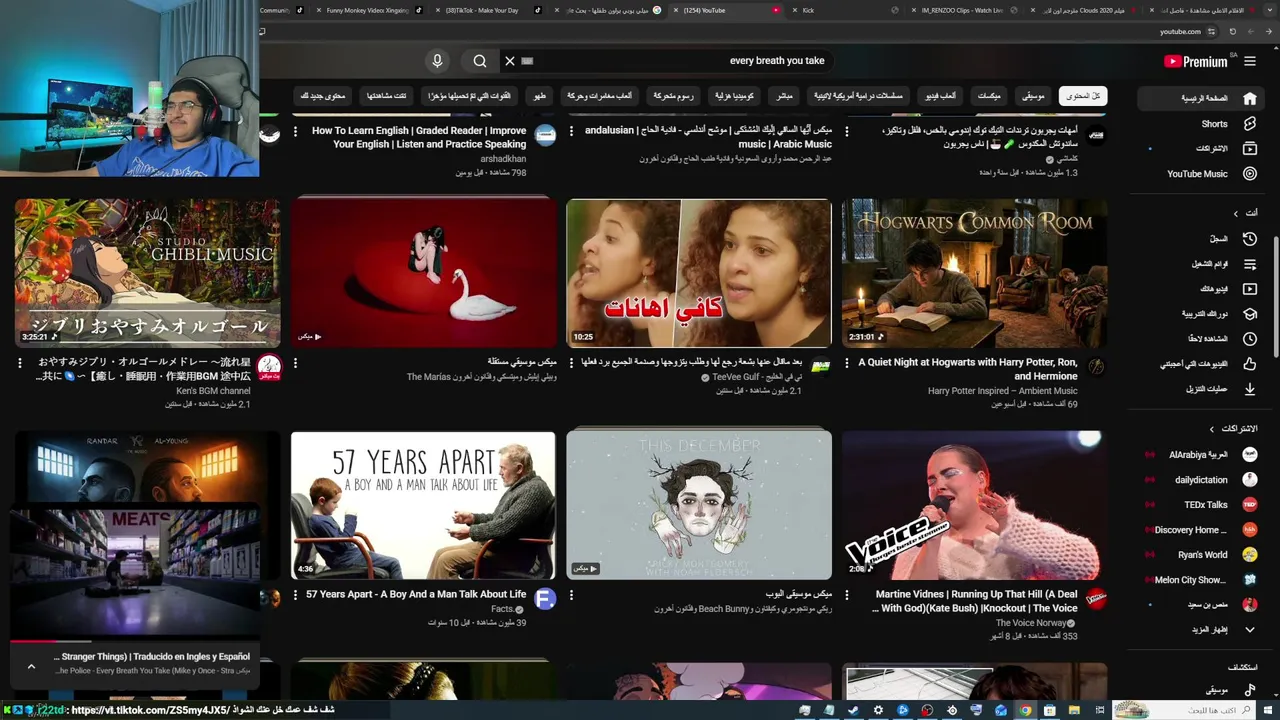This screenshot has width=1280, height=720.
Task: Open the Facts channel avatar
Action: coord(545,599)
